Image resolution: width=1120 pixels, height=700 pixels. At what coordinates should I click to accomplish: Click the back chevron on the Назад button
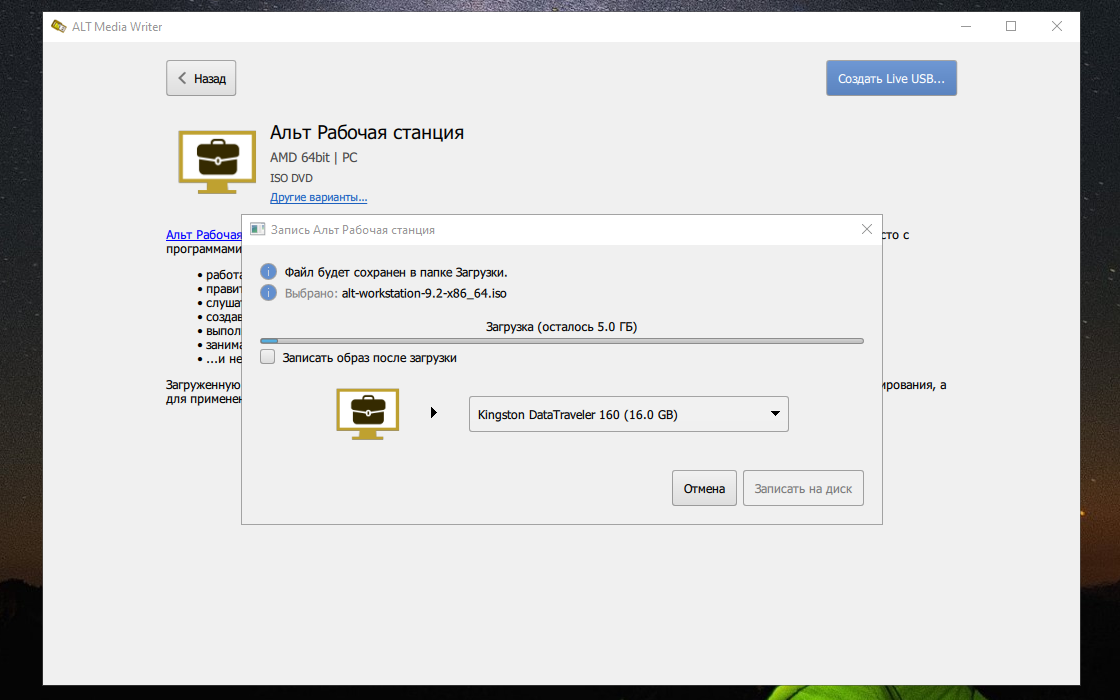coord(182,78)
